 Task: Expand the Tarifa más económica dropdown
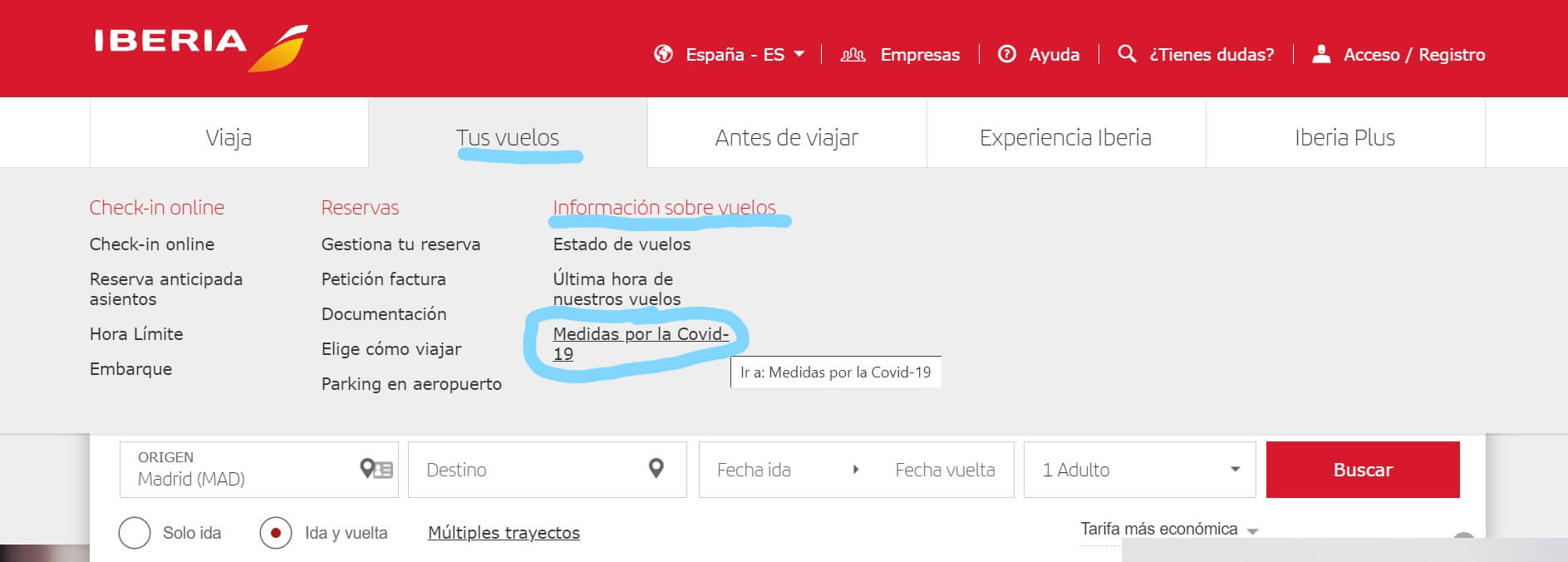click(1168, 530)
